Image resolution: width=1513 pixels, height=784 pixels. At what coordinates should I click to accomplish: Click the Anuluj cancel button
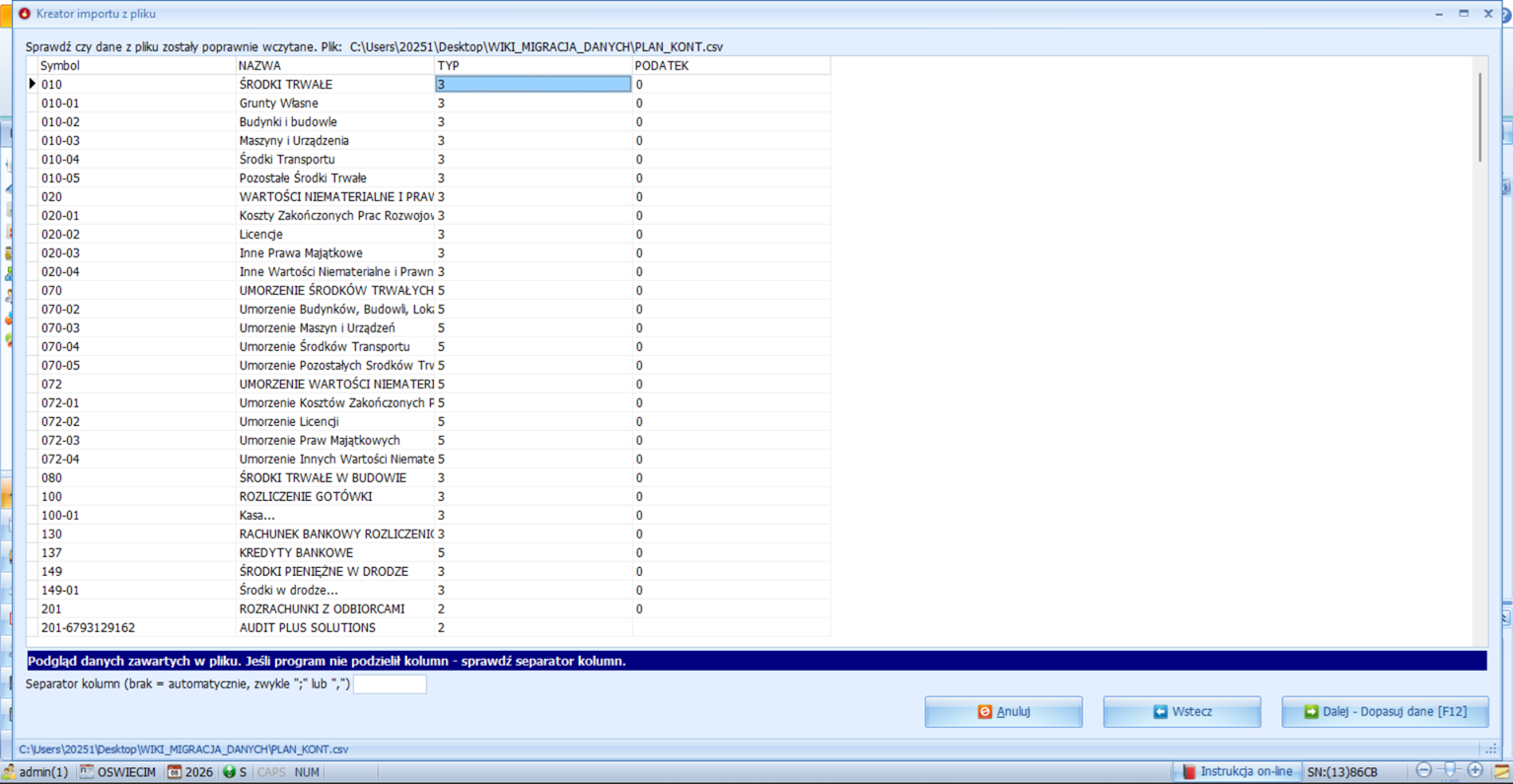(x=1003, y=711)
